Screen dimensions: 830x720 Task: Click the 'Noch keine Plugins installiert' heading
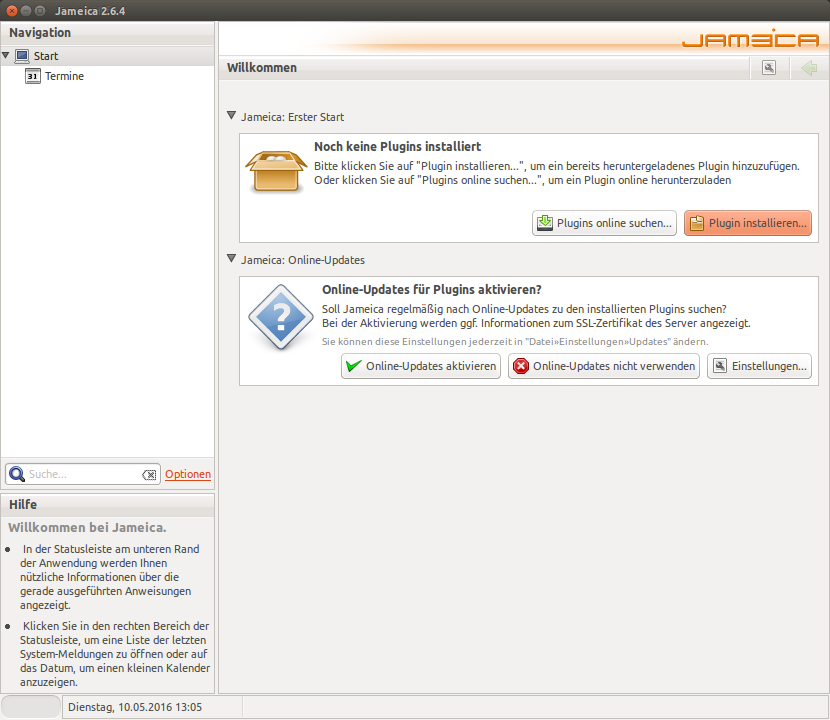(x=398, y=147)
